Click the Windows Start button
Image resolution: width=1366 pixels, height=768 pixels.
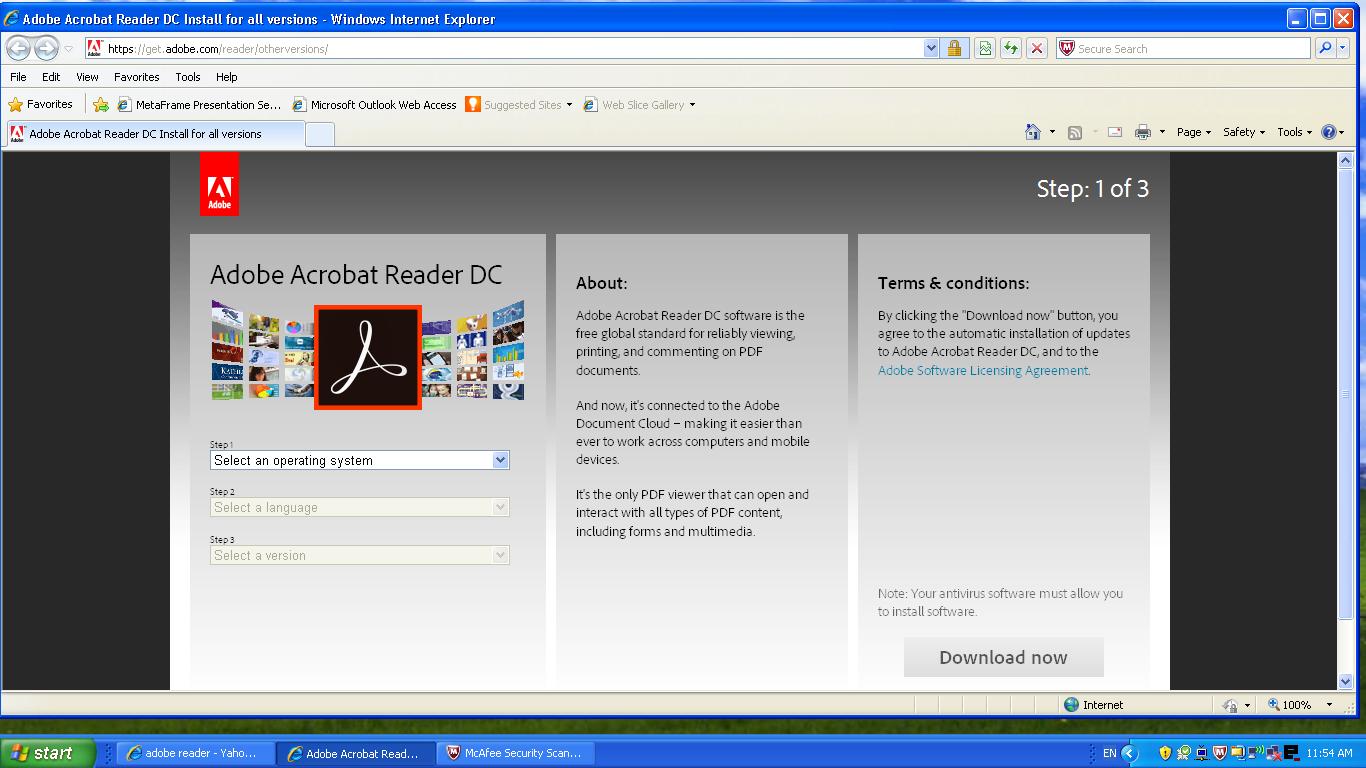click(x=48, y=753)
